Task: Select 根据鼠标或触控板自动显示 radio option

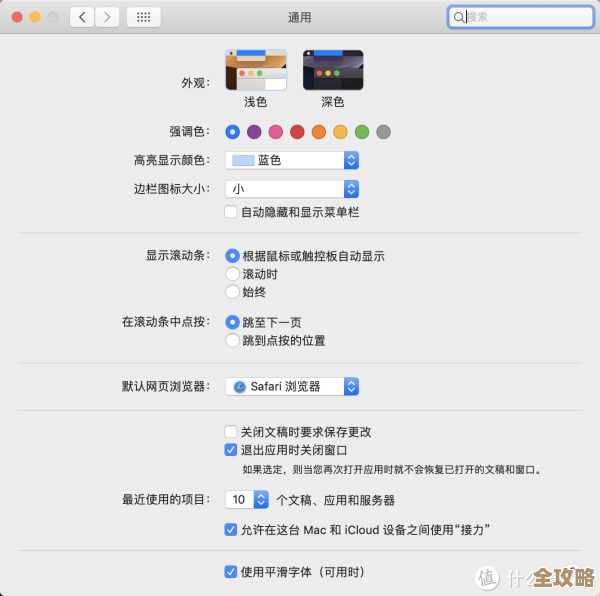Action: pyautogui.click(x=233, y=256)
